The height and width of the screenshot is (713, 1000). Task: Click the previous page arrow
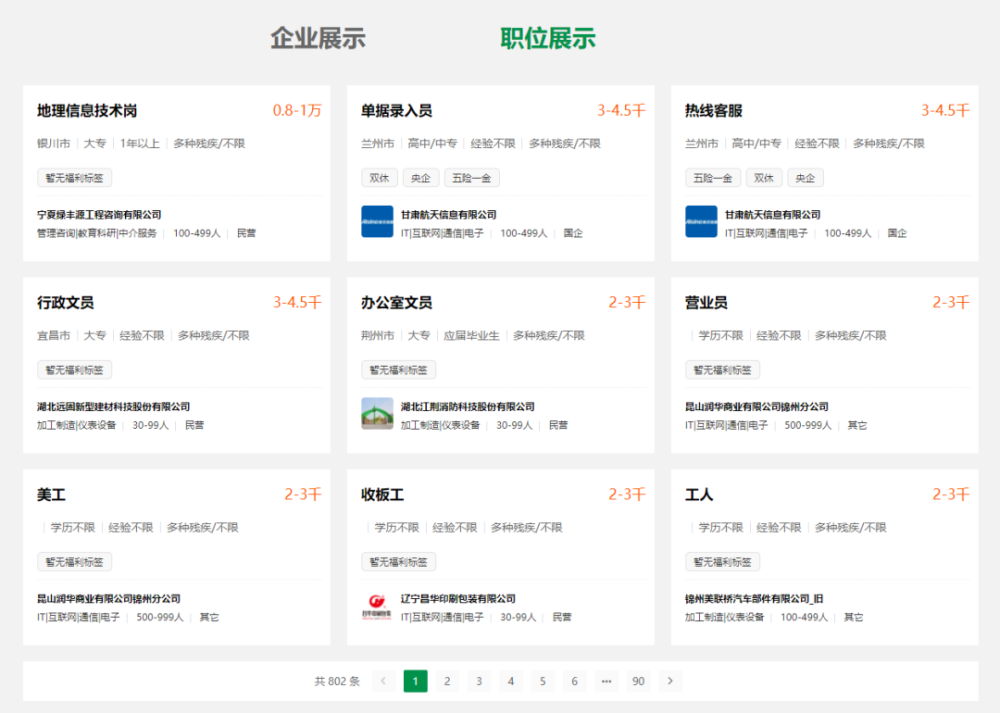(383, 680)
